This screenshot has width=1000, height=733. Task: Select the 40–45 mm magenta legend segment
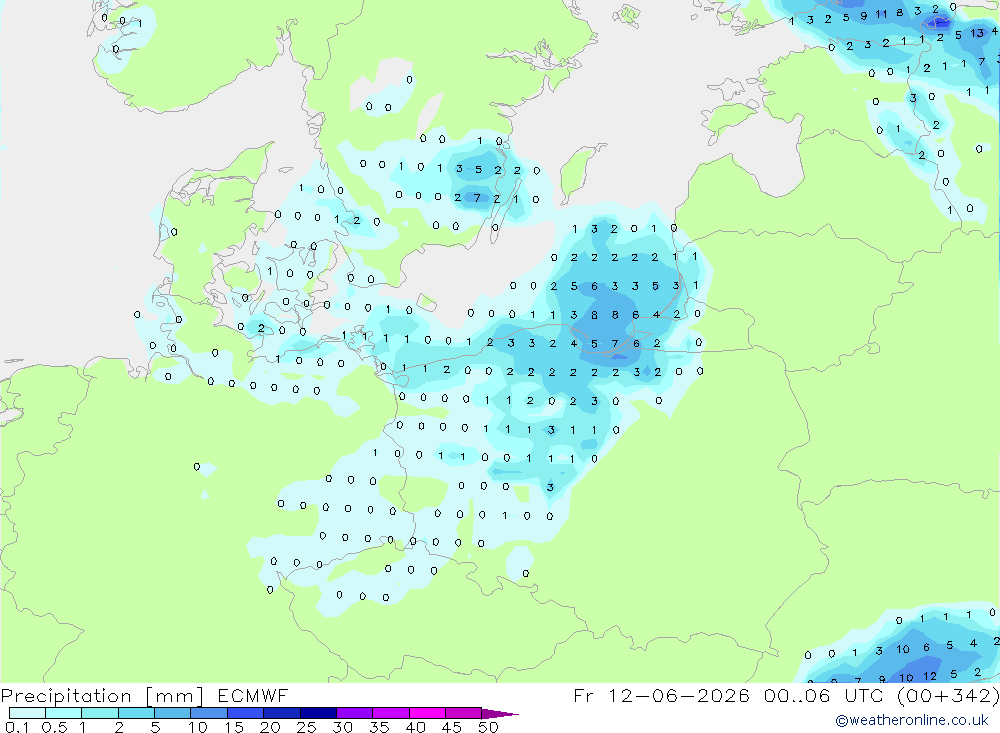point(427,713)
